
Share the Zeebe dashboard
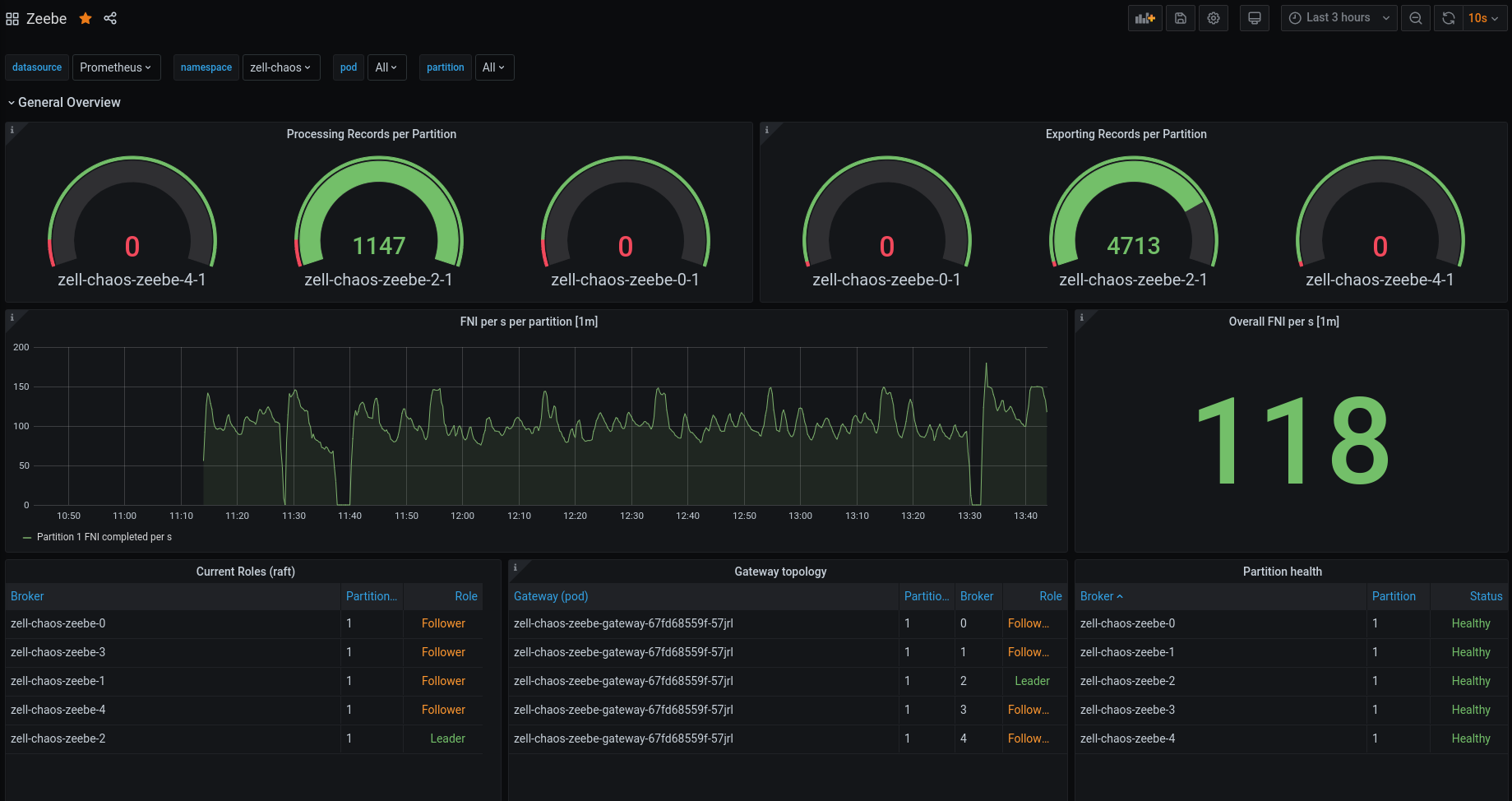(110, 18)
